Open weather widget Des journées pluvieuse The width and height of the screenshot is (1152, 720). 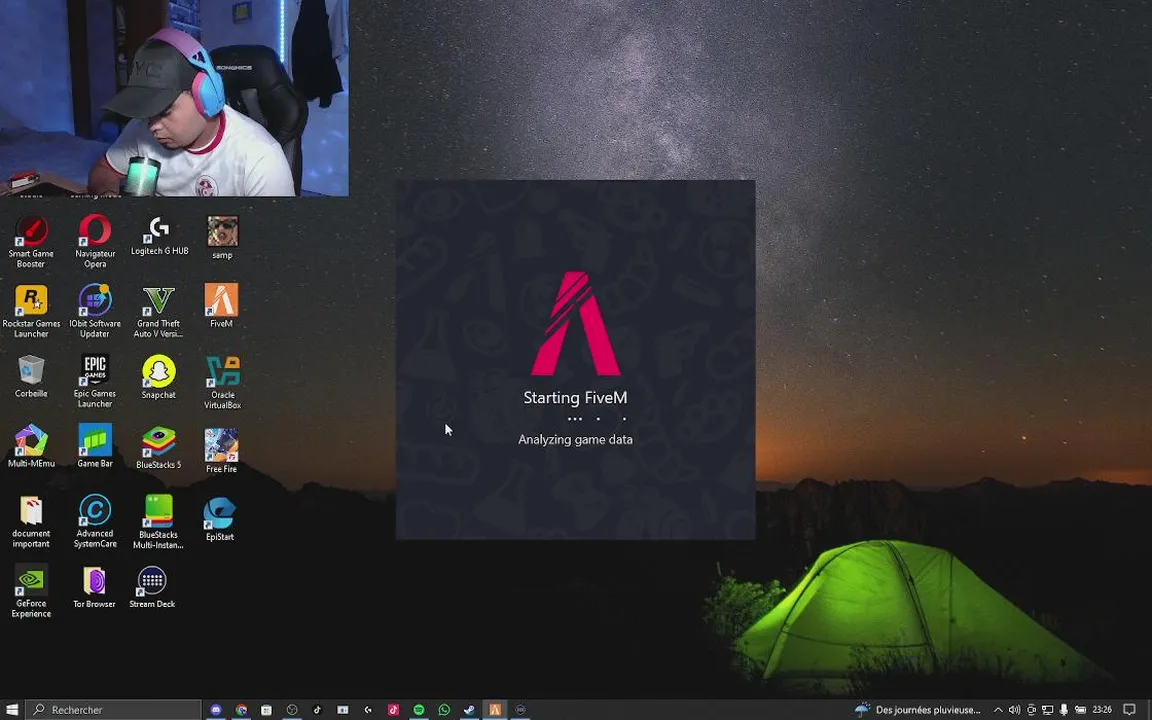point(918,710)
